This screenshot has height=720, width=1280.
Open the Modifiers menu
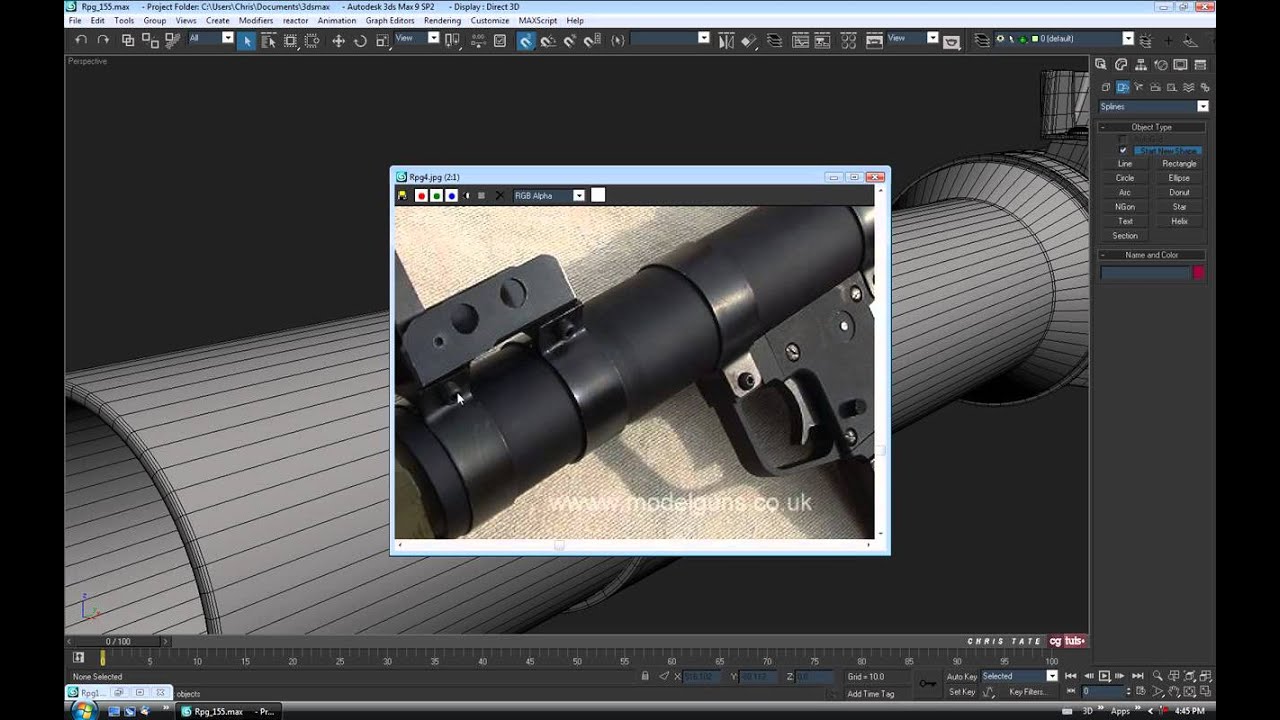[x=256, y=20]
